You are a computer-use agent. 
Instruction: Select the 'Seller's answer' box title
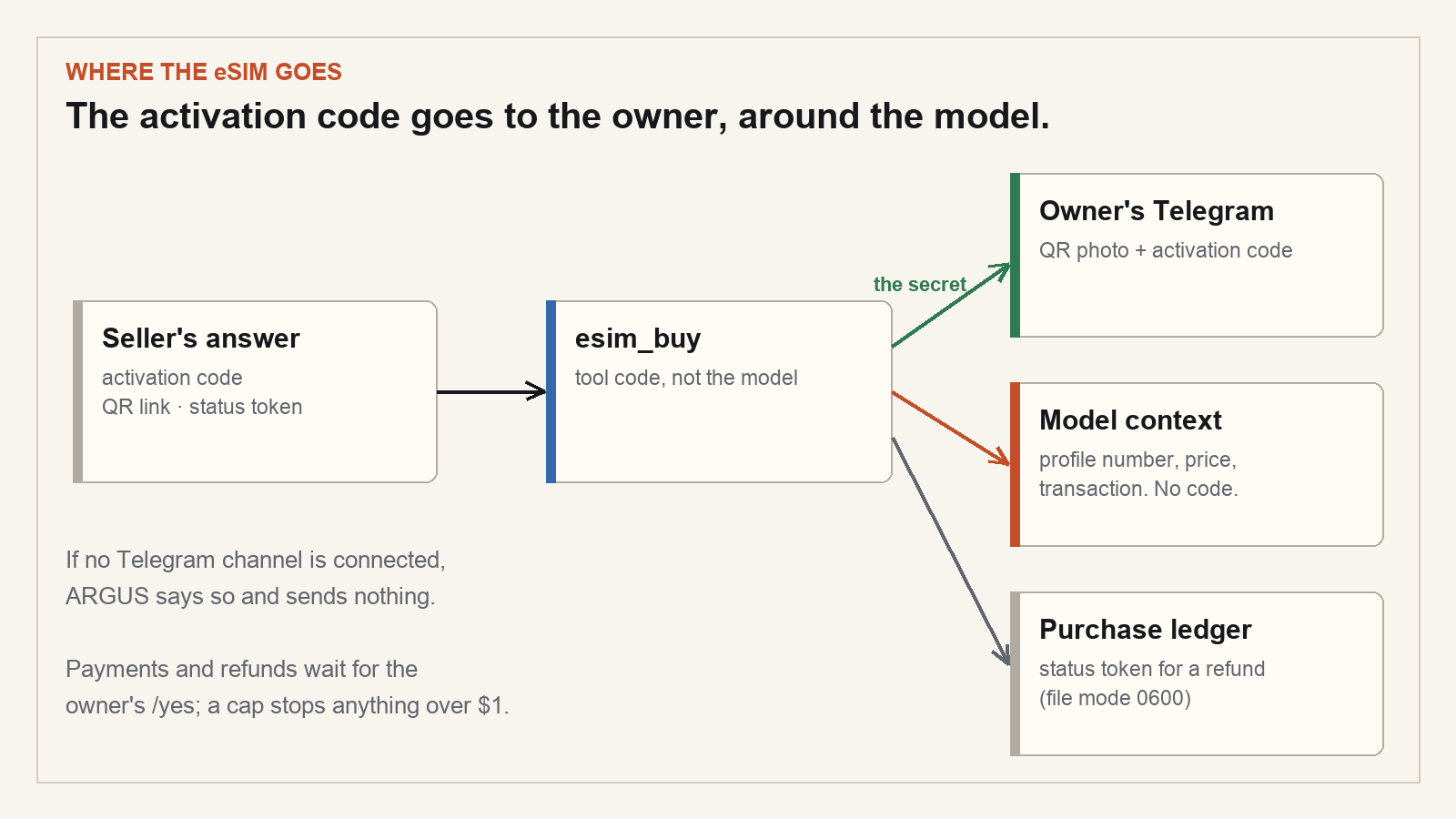(x=200, y=339)
